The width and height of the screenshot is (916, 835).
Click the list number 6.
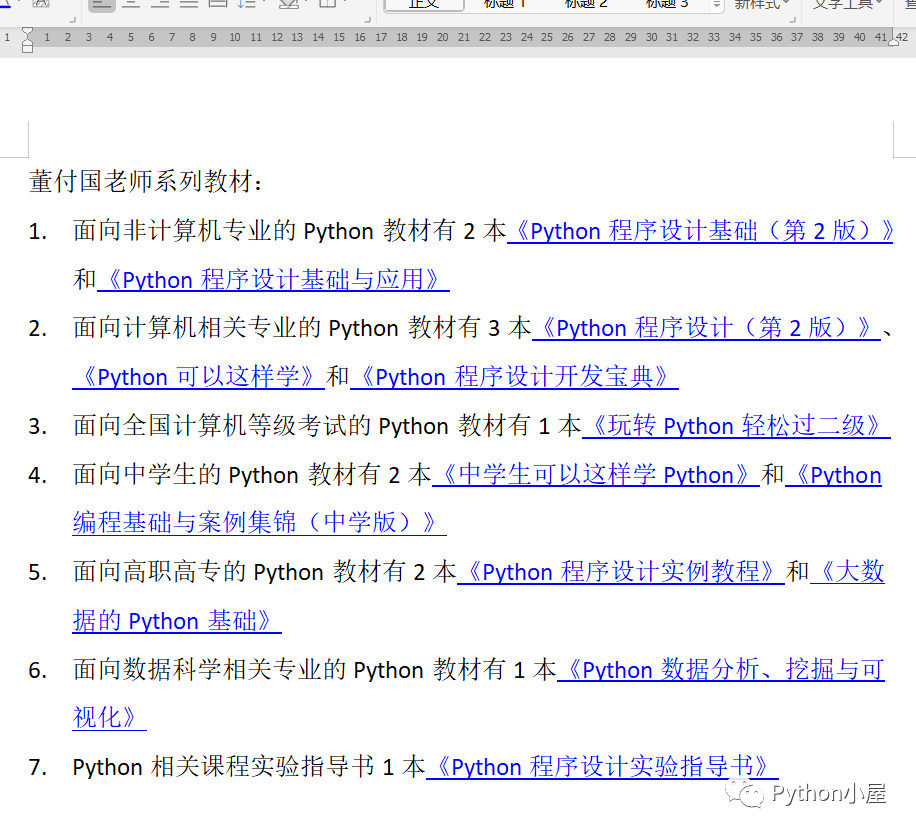[x=37, y=670]
